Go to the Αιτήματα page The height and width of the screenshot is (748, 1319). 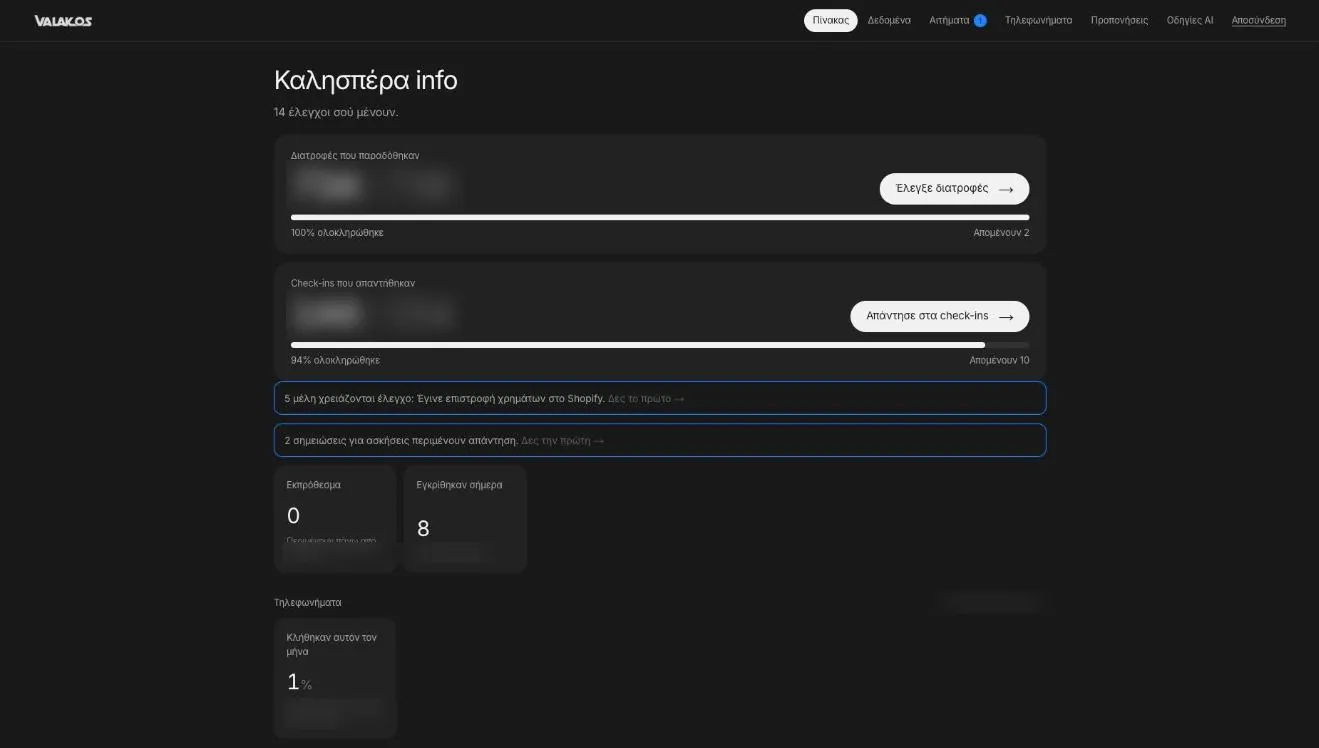(949, 20)
